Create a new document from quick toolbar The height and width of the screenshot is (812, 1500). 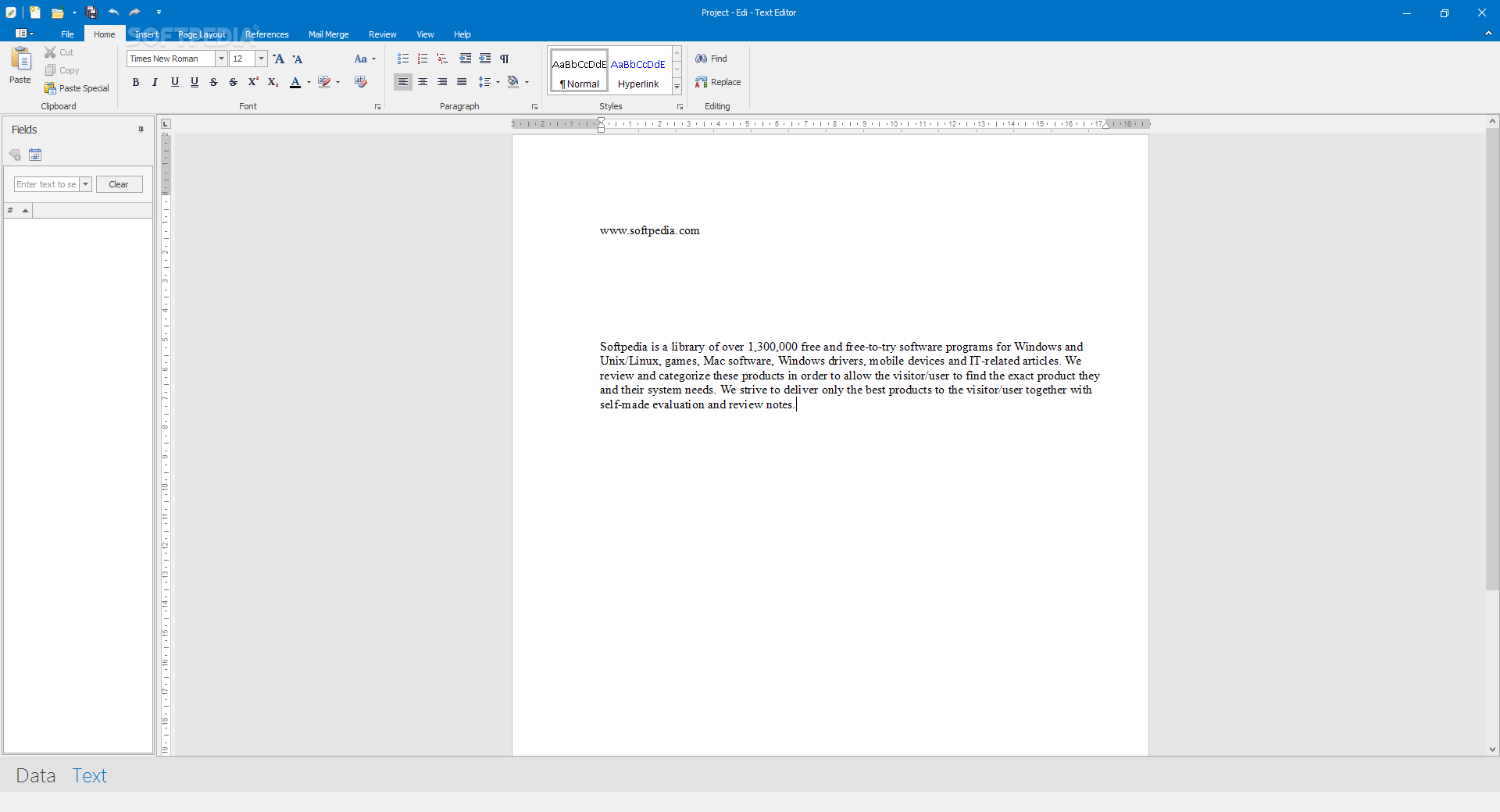coord(35,12)
